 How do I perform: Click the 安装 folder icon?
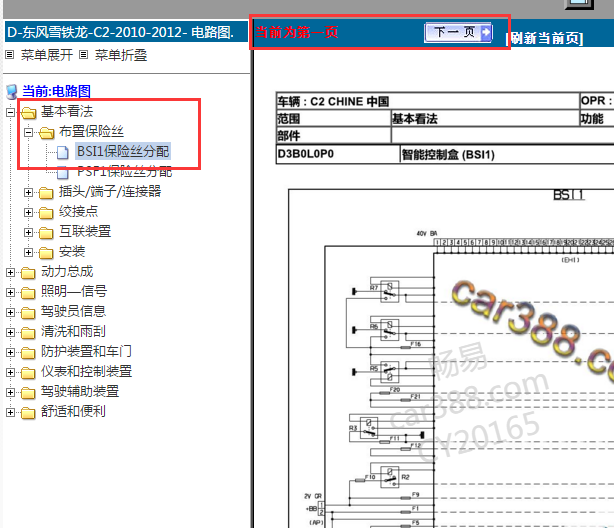tap(46, 252)
